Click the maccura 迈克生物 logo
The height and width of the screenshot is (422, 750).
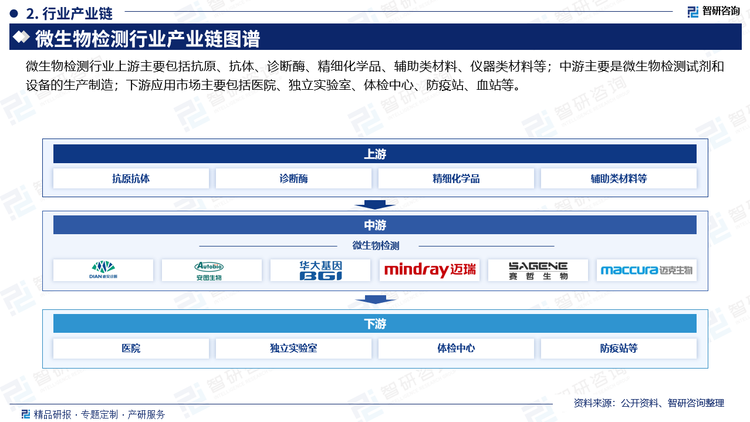tap(646, 270)
